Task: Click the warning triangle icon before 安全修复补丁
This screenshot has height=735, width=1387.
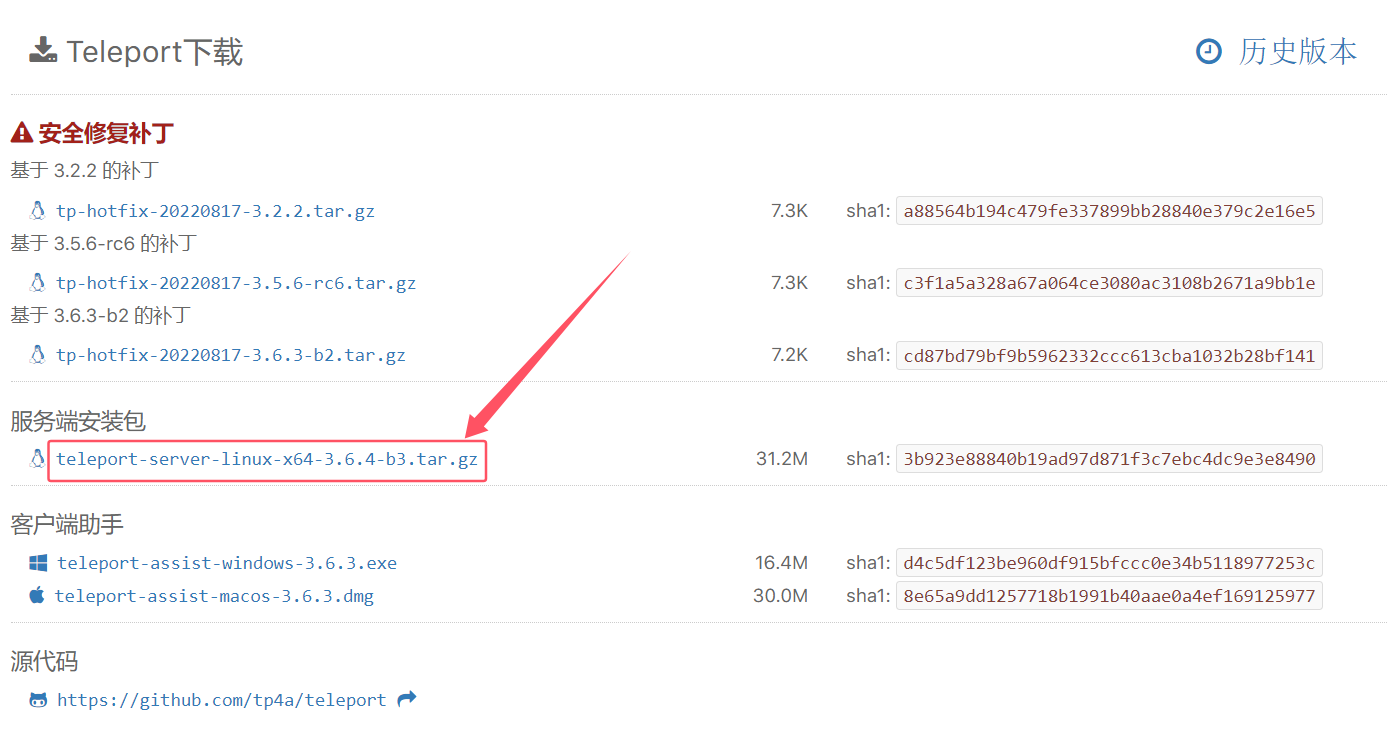Action: tap(22, 132)
